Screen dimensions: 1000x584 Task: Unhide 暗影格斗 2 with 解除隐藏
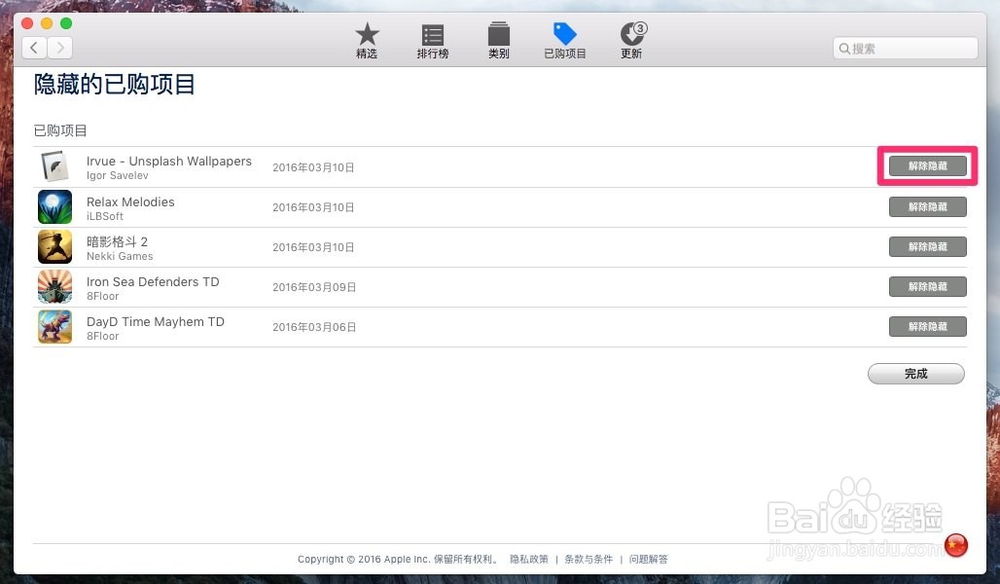tap(927, 247)
